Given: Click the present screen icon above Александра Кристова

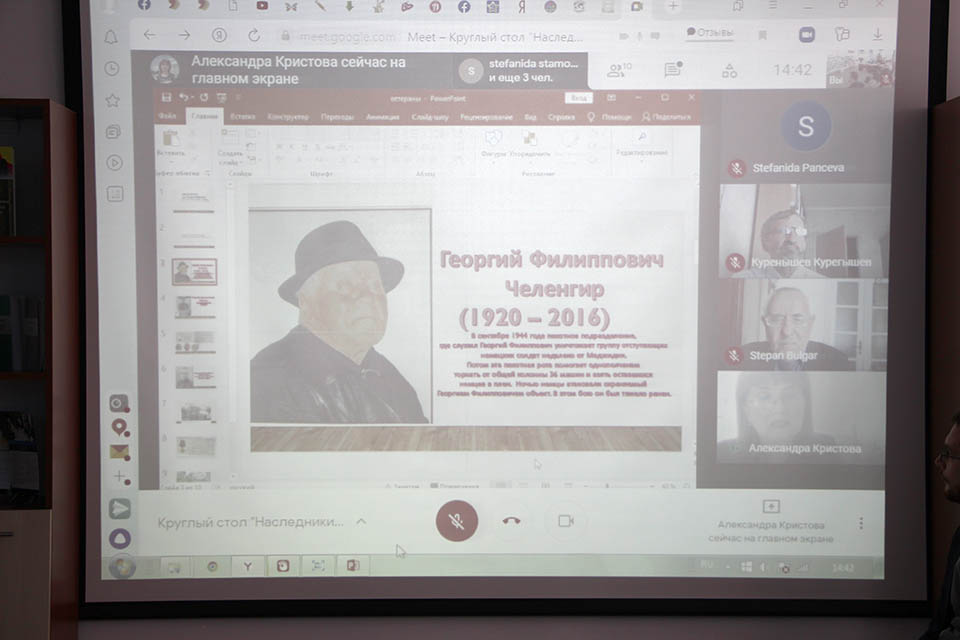Looking at the screenshot, I should tap(770, 506).
